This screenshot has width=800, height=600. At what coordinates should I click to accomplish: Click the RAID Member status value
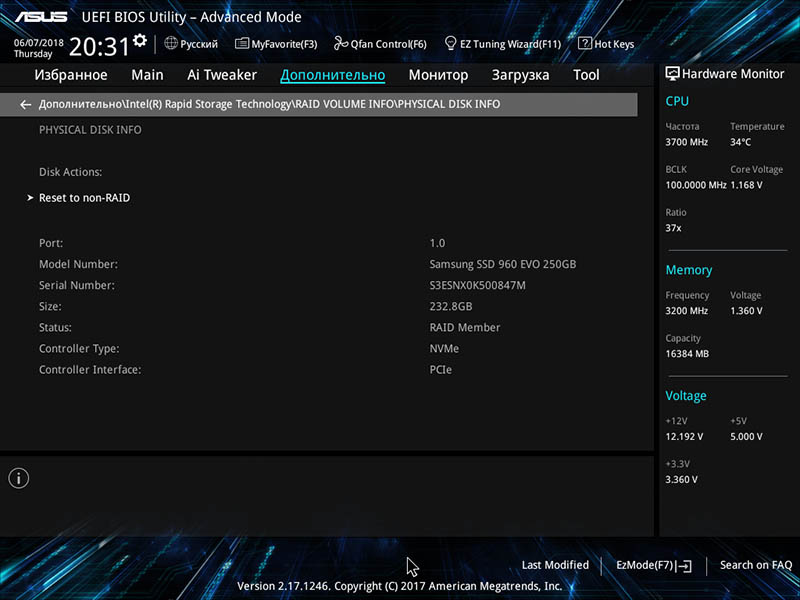pyautogui.click(x=465, y=328)
